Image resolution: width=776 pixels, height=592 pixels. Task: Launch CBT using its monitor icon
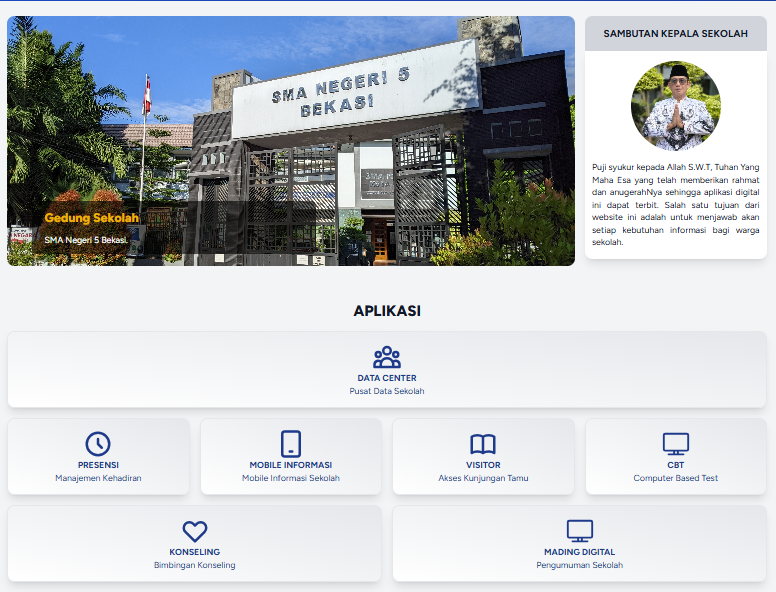pos(676,444)
